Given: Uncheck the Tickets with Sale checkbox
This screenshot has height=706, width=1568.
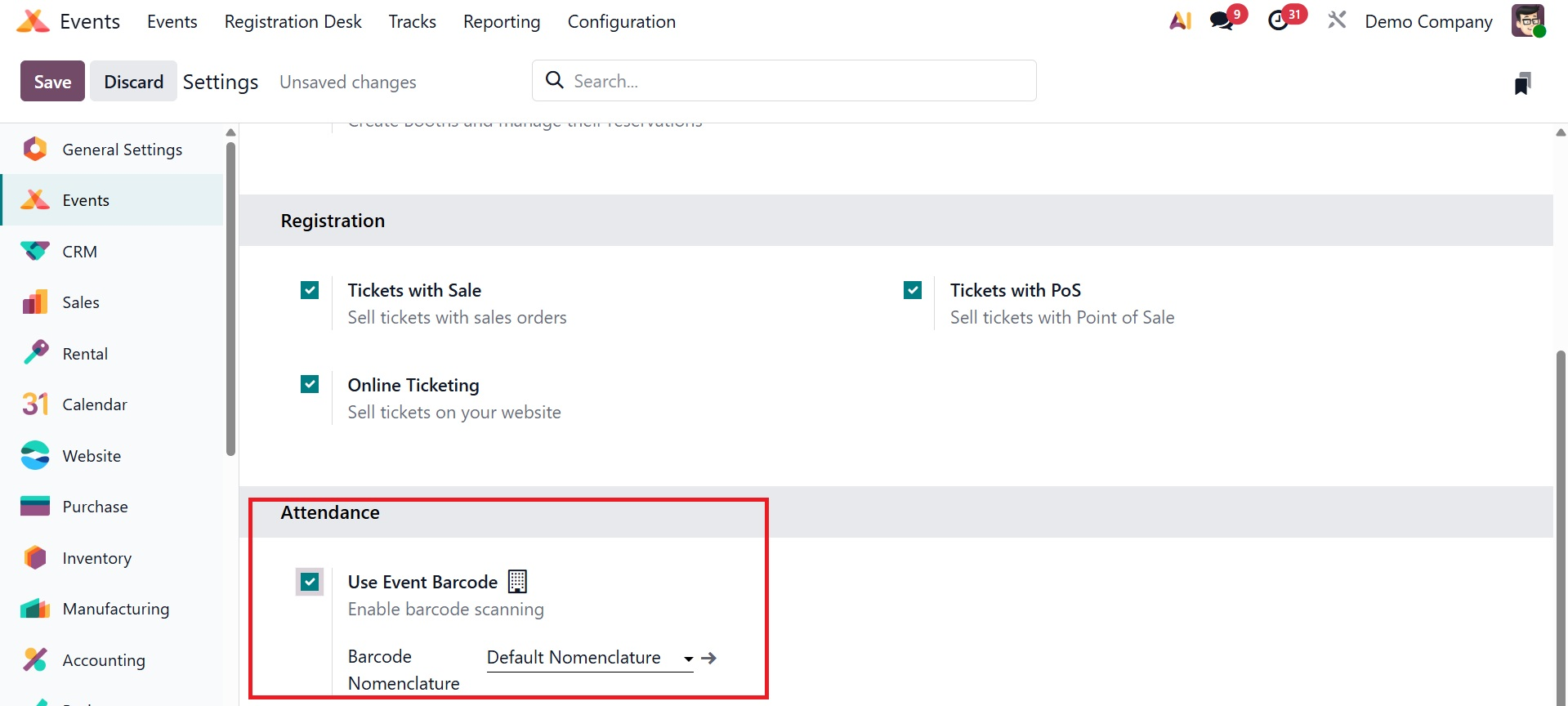Looking at the screenshot, I should point(310,290).
